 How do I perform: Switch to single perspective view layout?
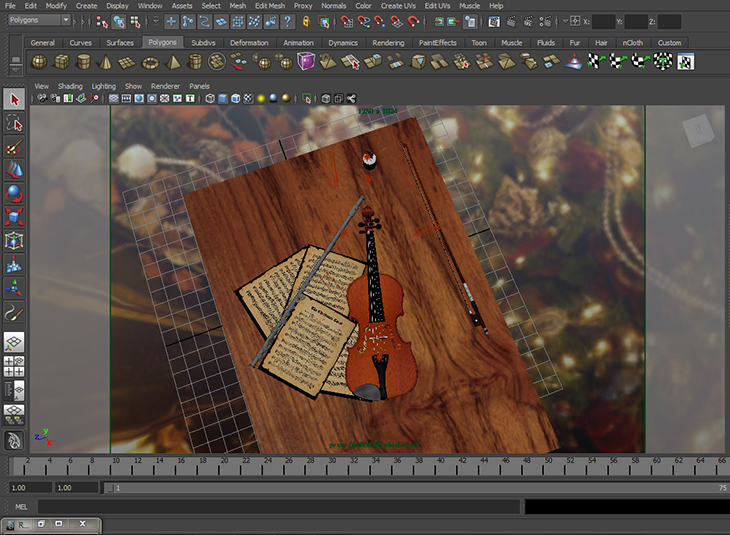14,342
